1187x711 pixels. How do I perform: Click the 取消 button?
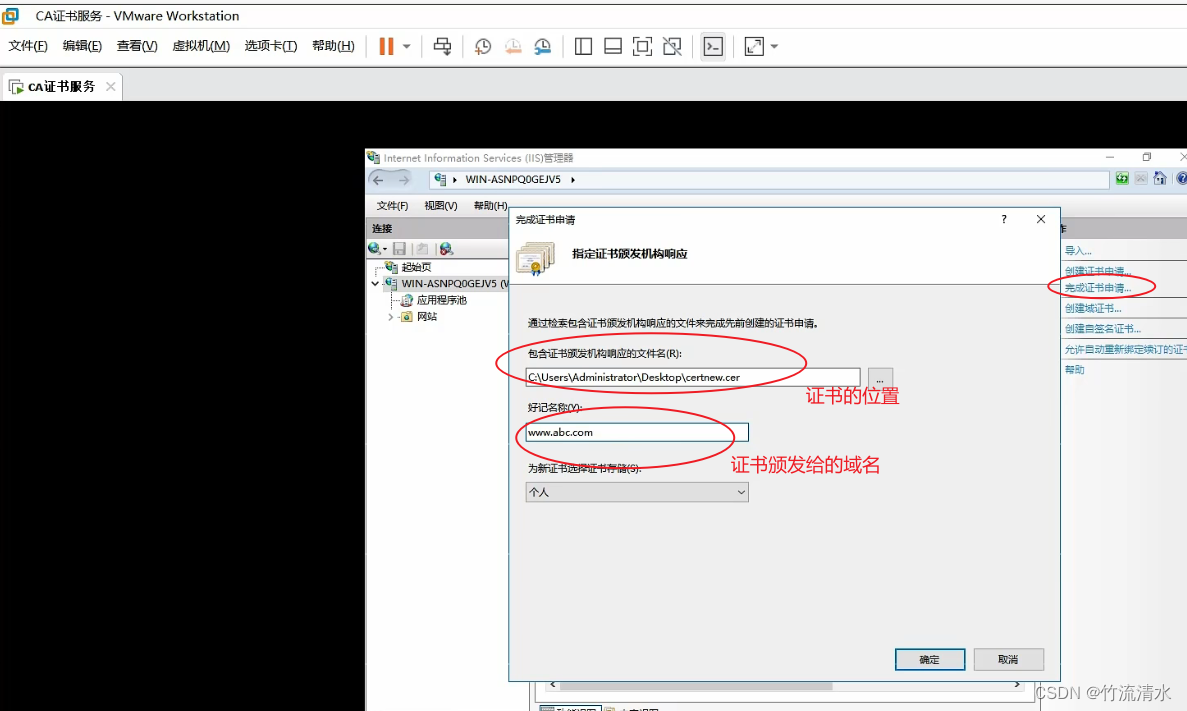(1008, 660)
